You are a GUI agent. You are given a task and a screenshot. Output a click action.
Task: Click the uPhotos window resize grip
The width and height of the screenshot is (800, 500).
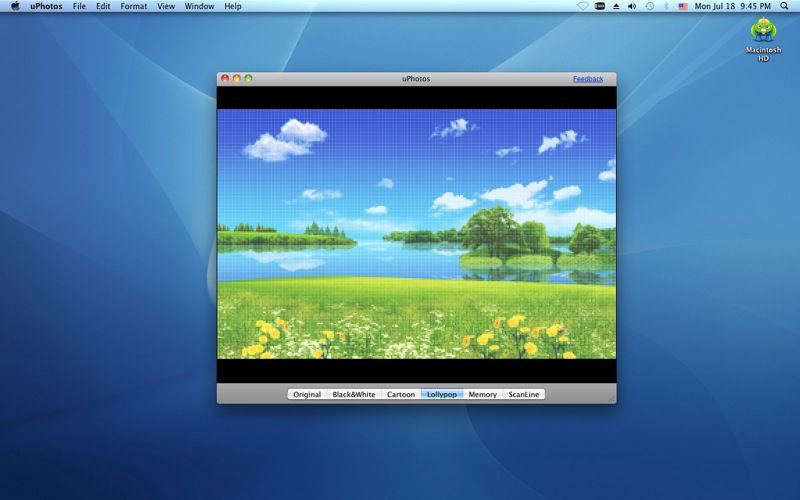point(612,399)
